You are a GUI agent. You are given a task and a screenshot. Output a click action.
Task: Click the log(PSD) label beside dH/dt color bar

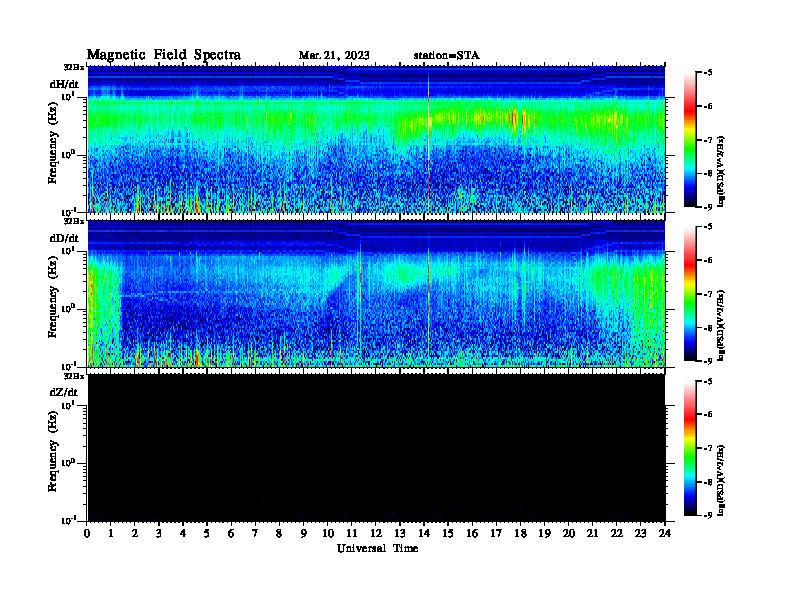(x=722, y=171)
